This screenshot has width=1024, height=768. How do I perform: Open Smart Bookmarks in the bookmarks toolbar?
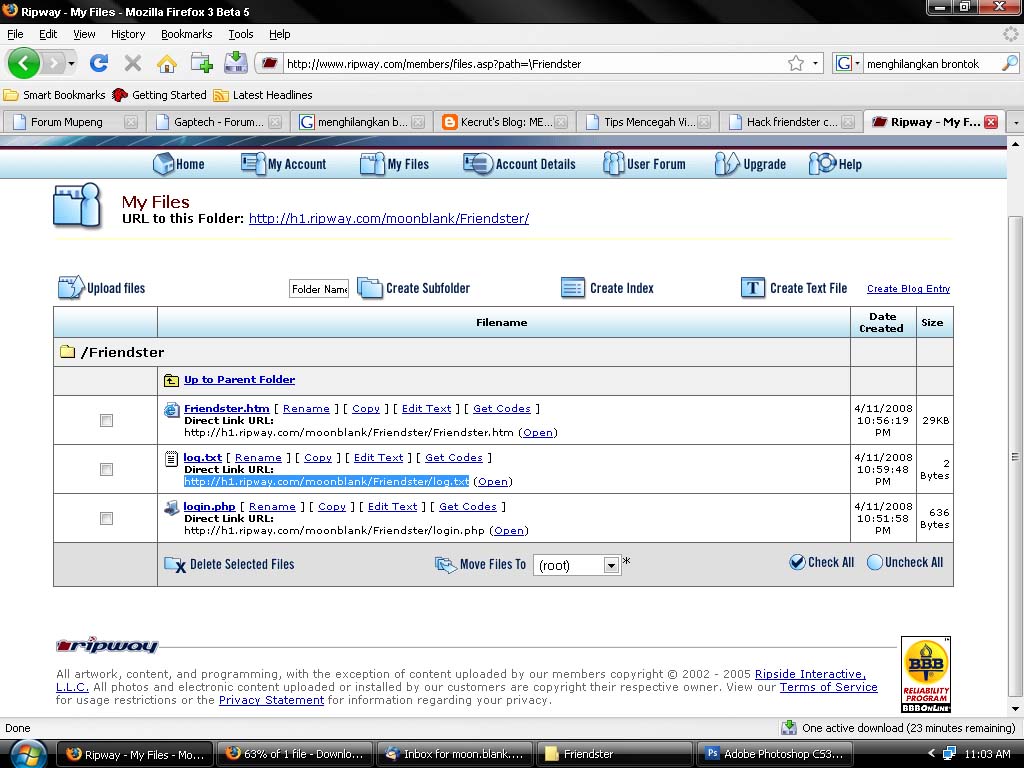pyautogui.click(x=54, y=95)
